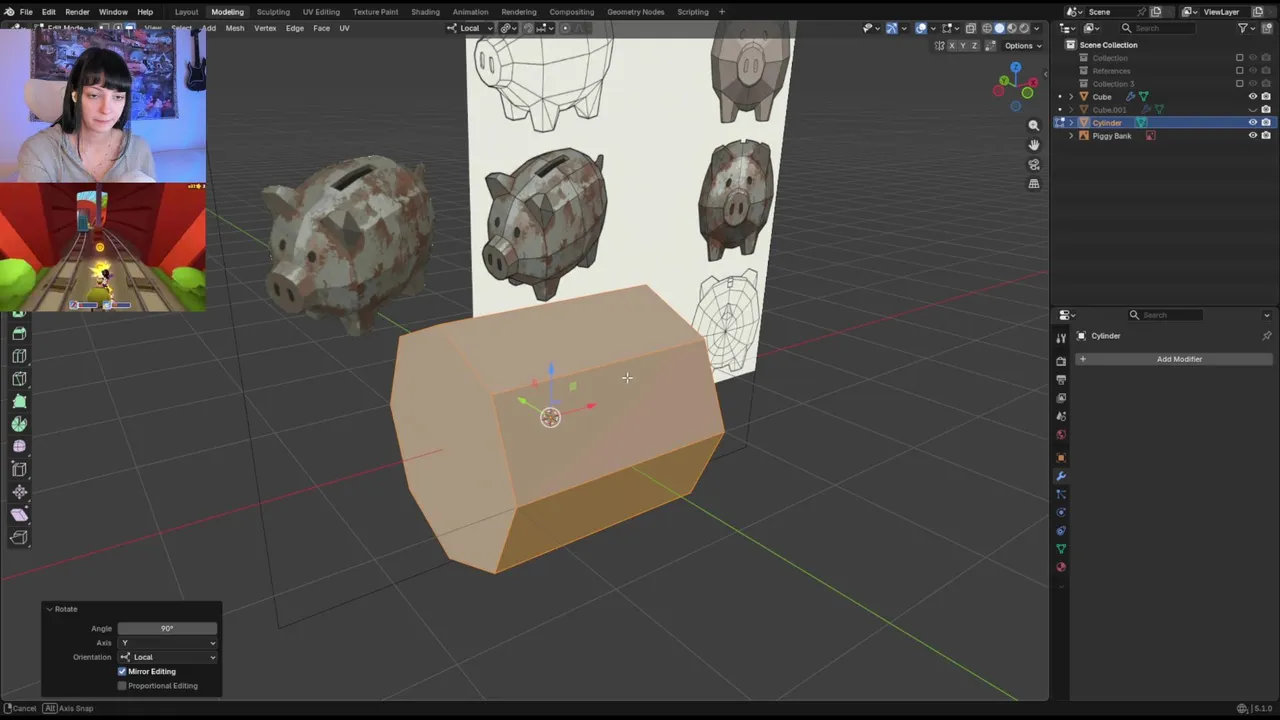Select the Poly Build tool
Screen dimensions: 1280x720
[x=19, y=401]
